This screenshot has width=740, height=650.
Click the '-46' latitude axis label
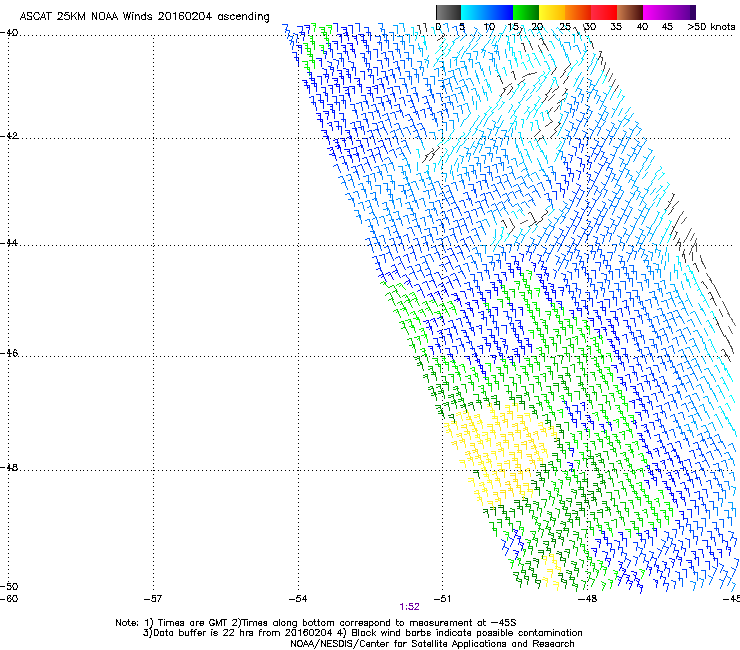[x=9, y=353]
